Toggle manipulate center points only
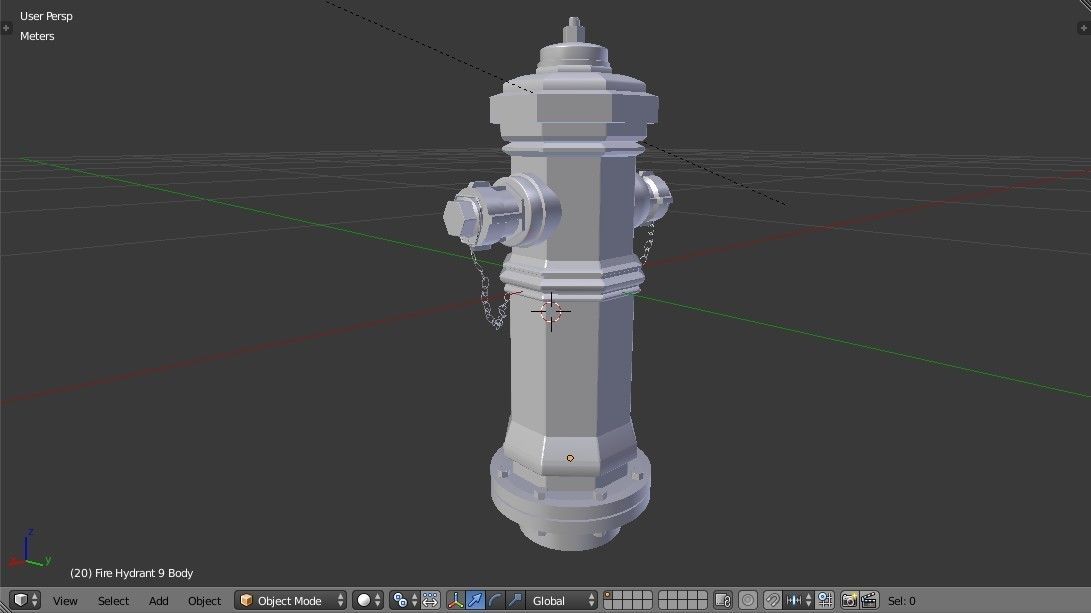 [x=431, y=600]
